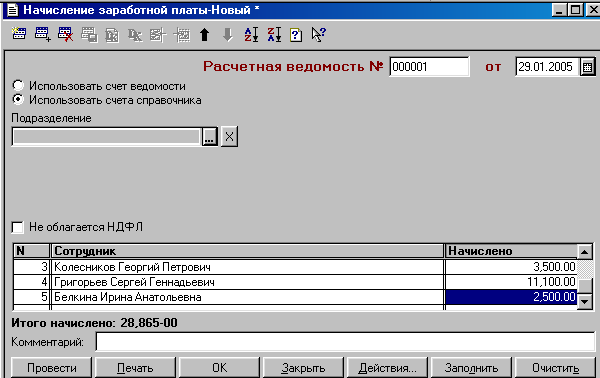The image size is (600, 378).
Task: Click row number cell 3
Action: tap(31, 267)
